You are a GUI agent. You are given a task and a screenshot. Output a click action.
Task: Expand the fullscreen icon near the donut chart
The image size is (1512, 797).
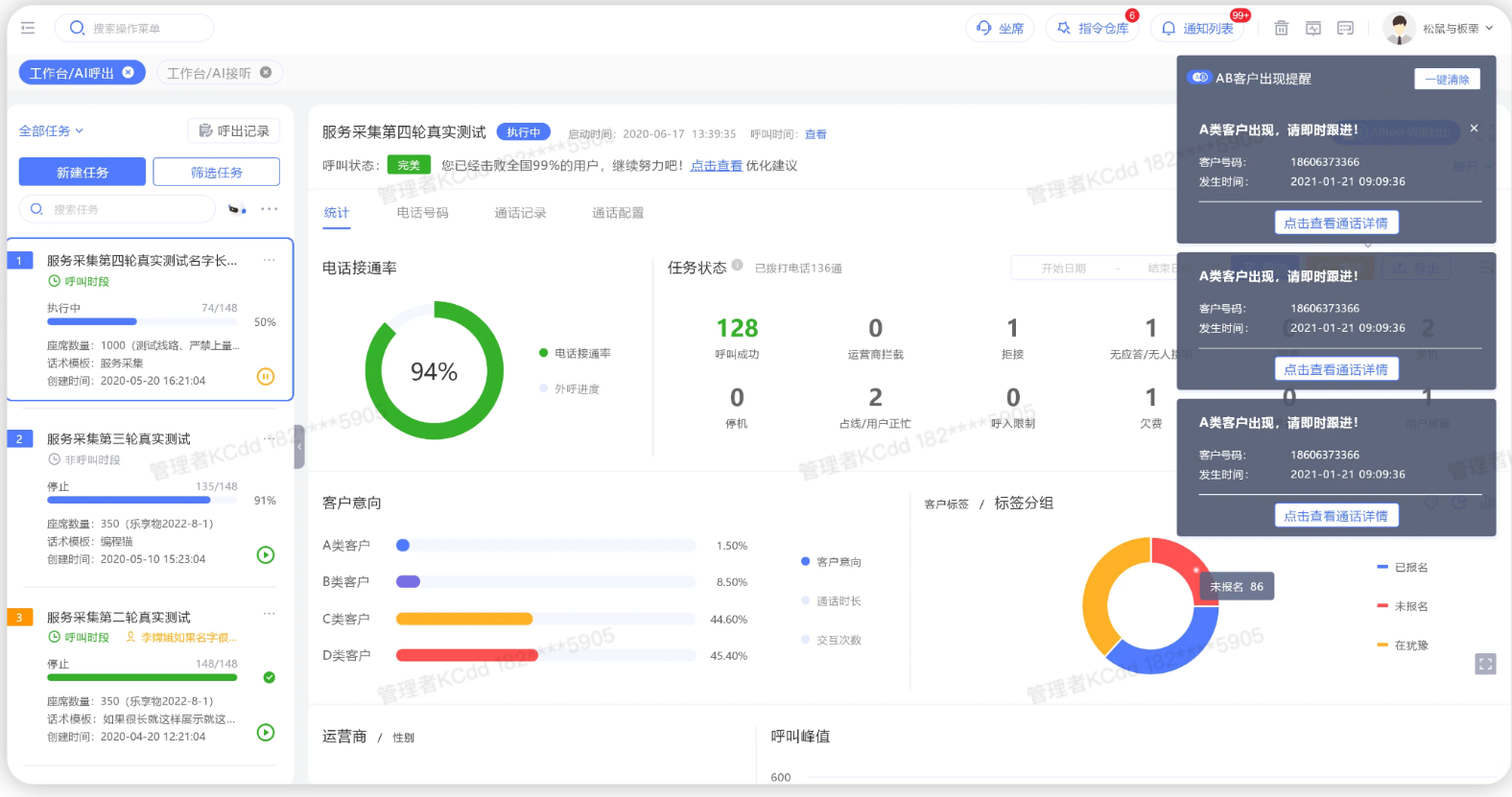(1485, 664)
